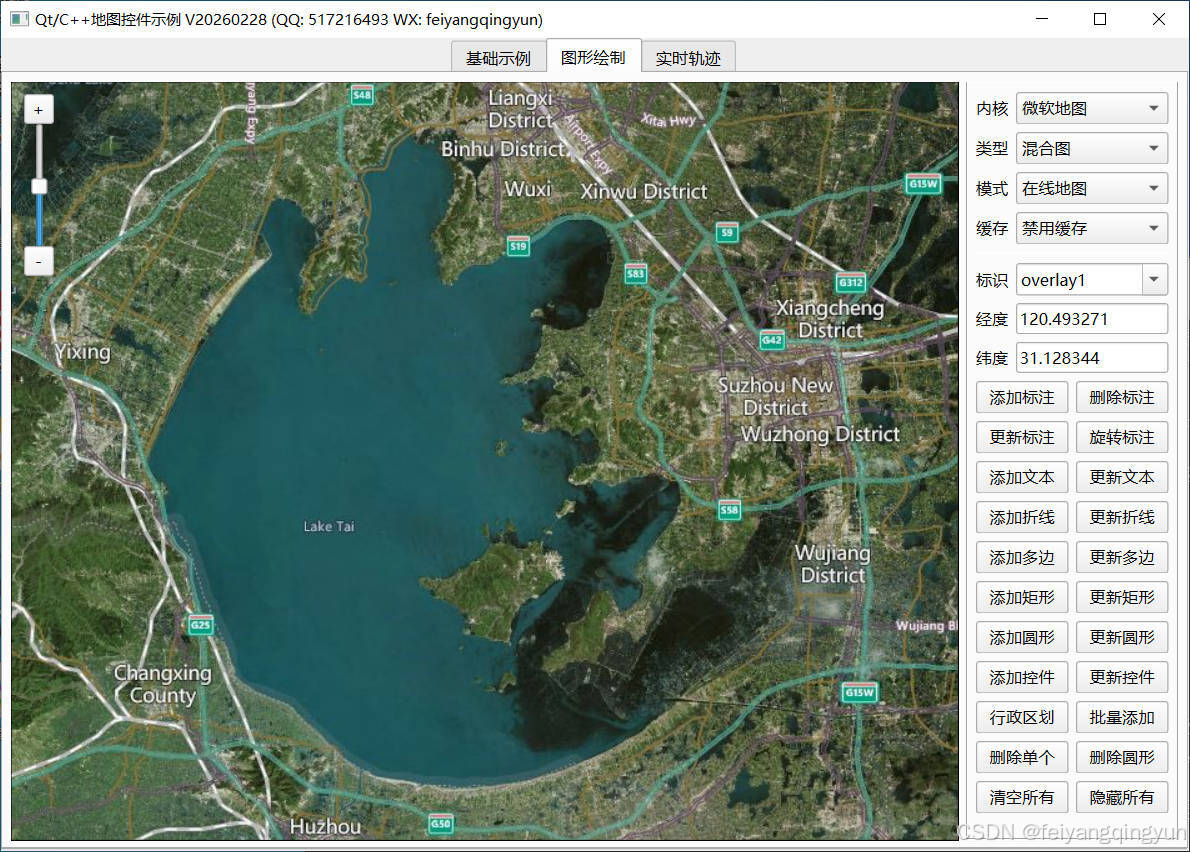Click the 经度 input field 120.493271
Image resolution: width=1190 pixels, height=852 pixels.
[1091, 319]
